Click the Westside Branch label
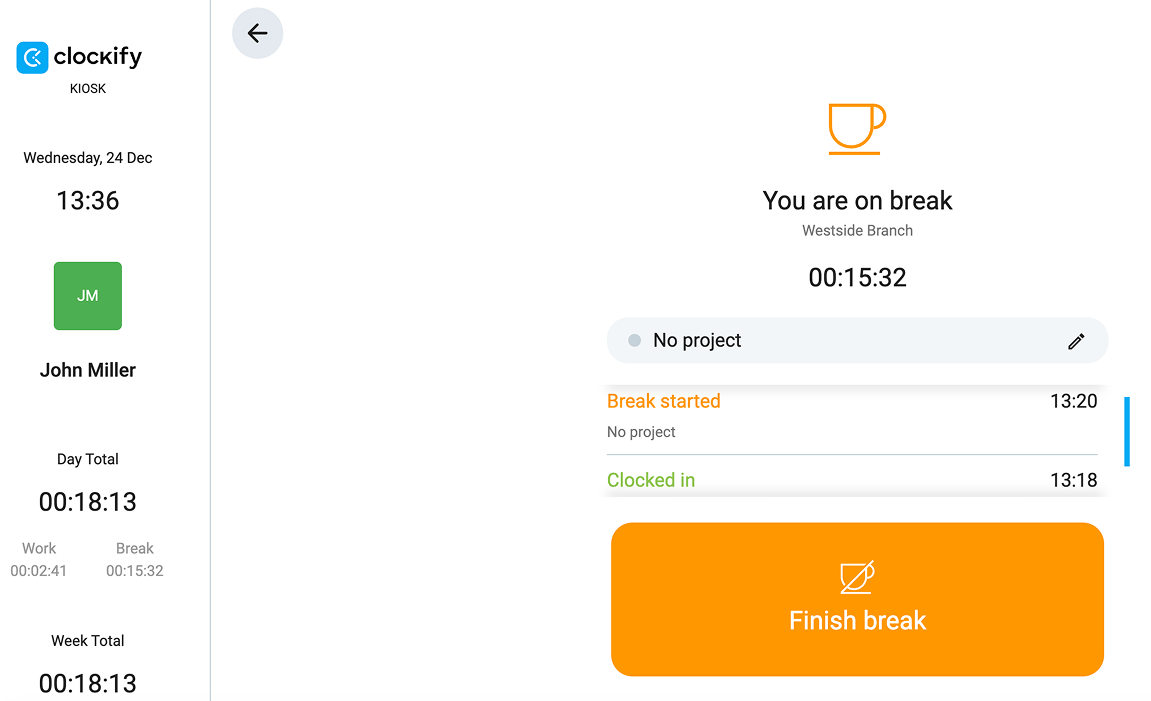 (857, 230)
